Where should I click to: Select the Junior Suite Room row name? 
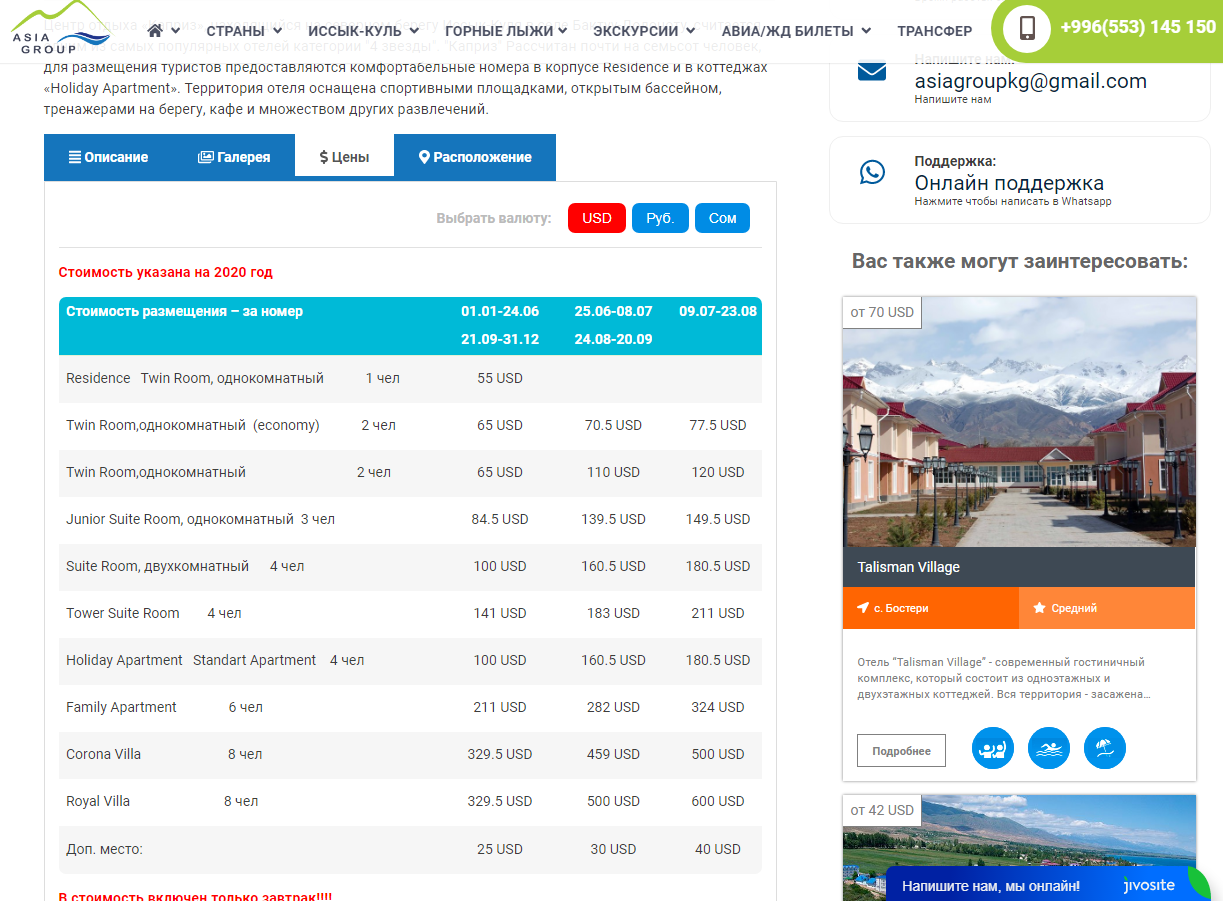(x=180, y=519)
